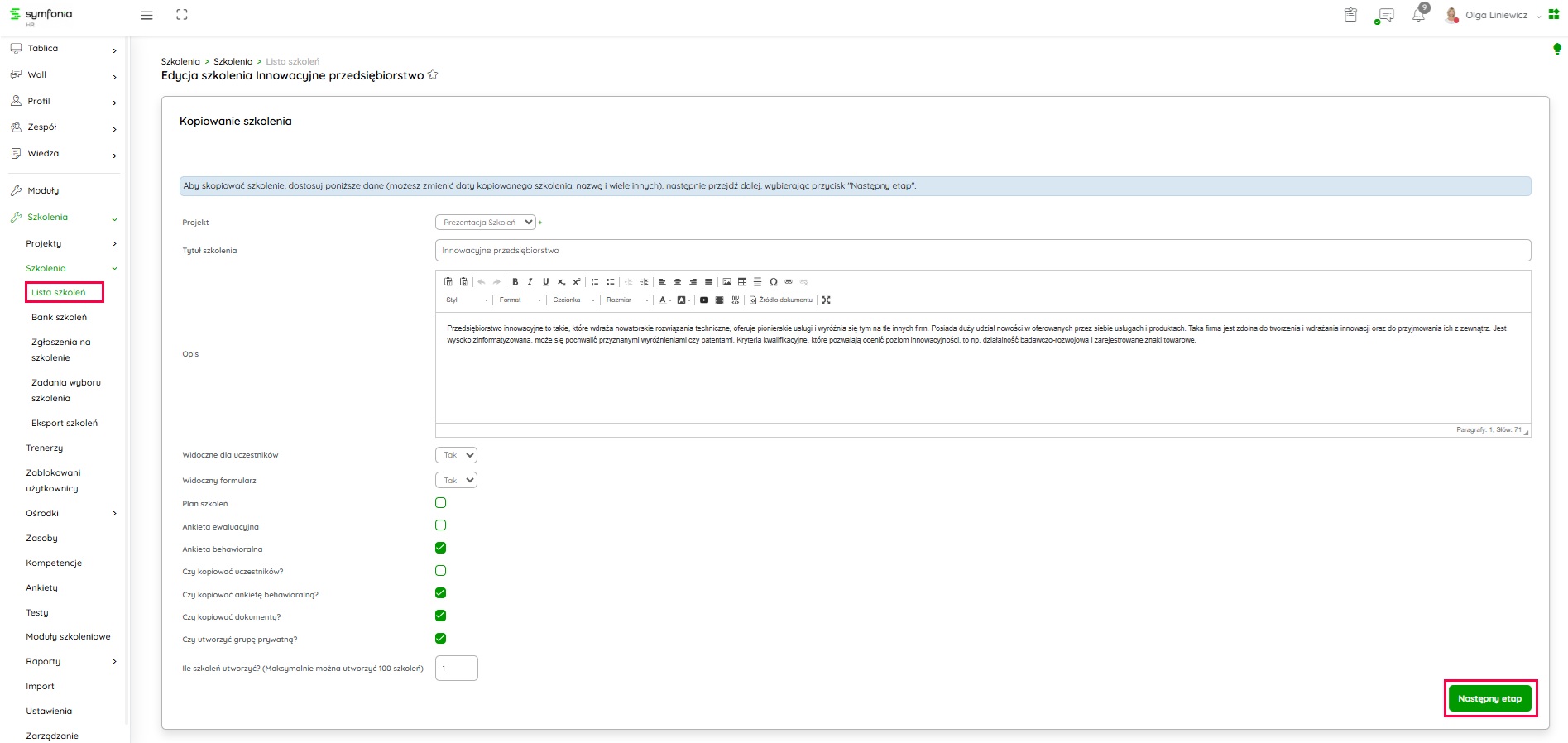Open the Projekt dropdown
The height and width of the screenshot is (743, 1568).
[x=485, y=223]
